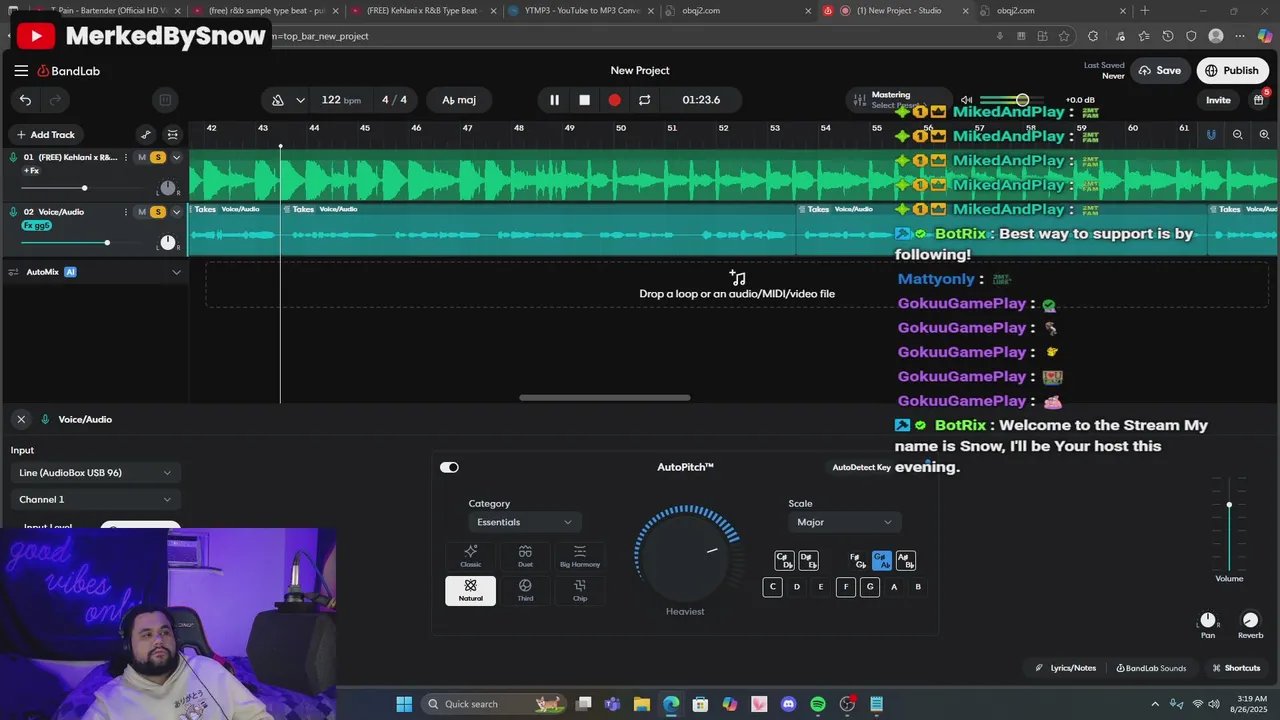
Task: Select the Duet AutoPitch preset
Action: [x=525, y=556]
